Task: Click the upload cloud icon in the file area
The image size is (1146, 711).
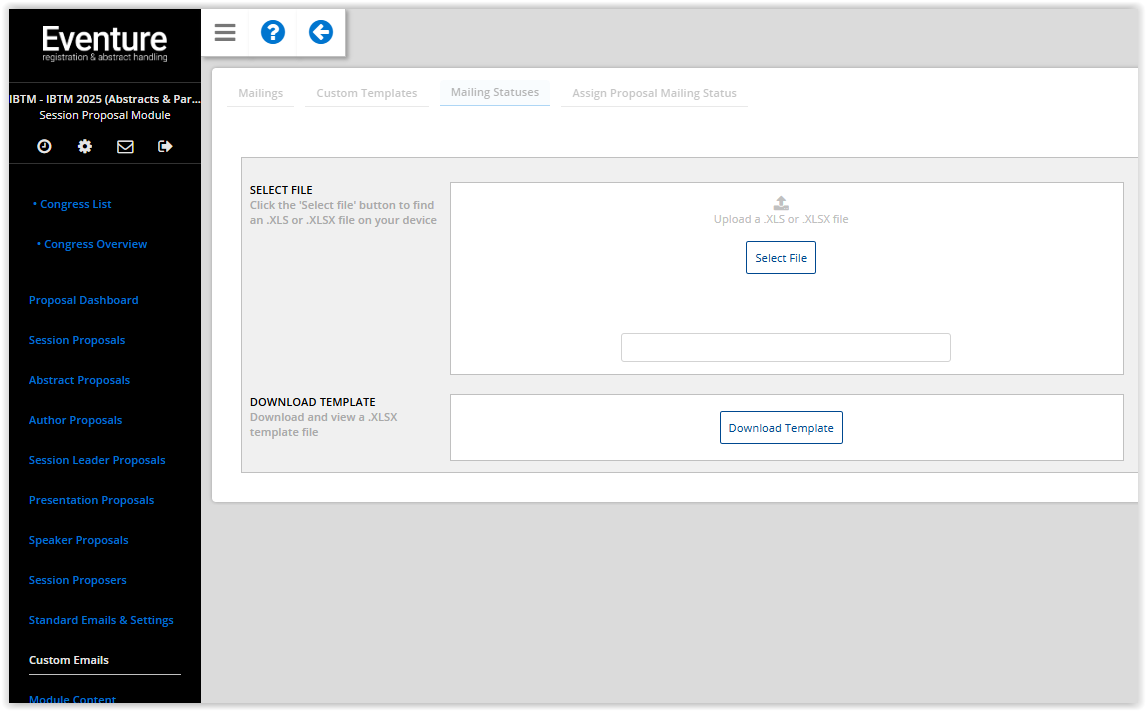Action: [x=781, y=201]
